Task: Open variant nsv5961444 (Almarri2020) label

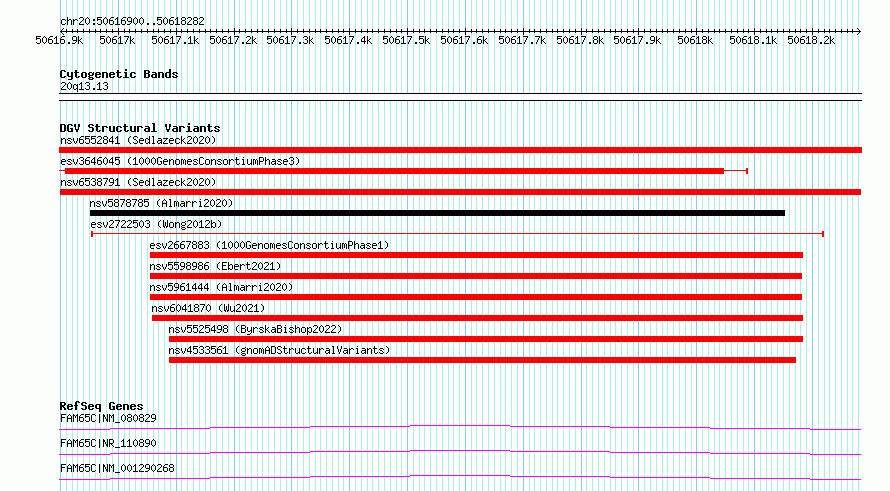Action: click(221, 287)
